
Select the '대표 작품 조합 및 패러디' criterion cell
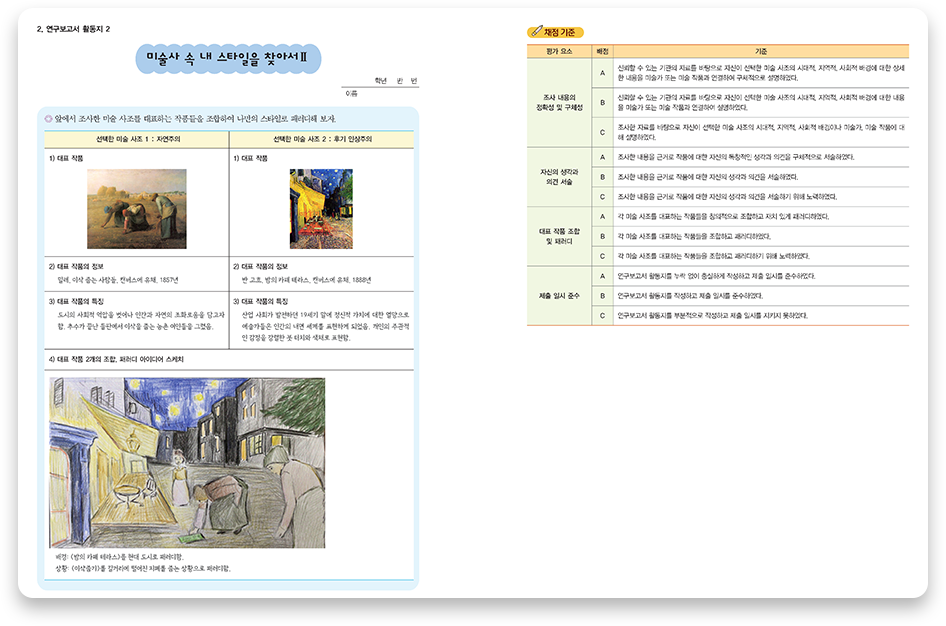pos(559,236)
